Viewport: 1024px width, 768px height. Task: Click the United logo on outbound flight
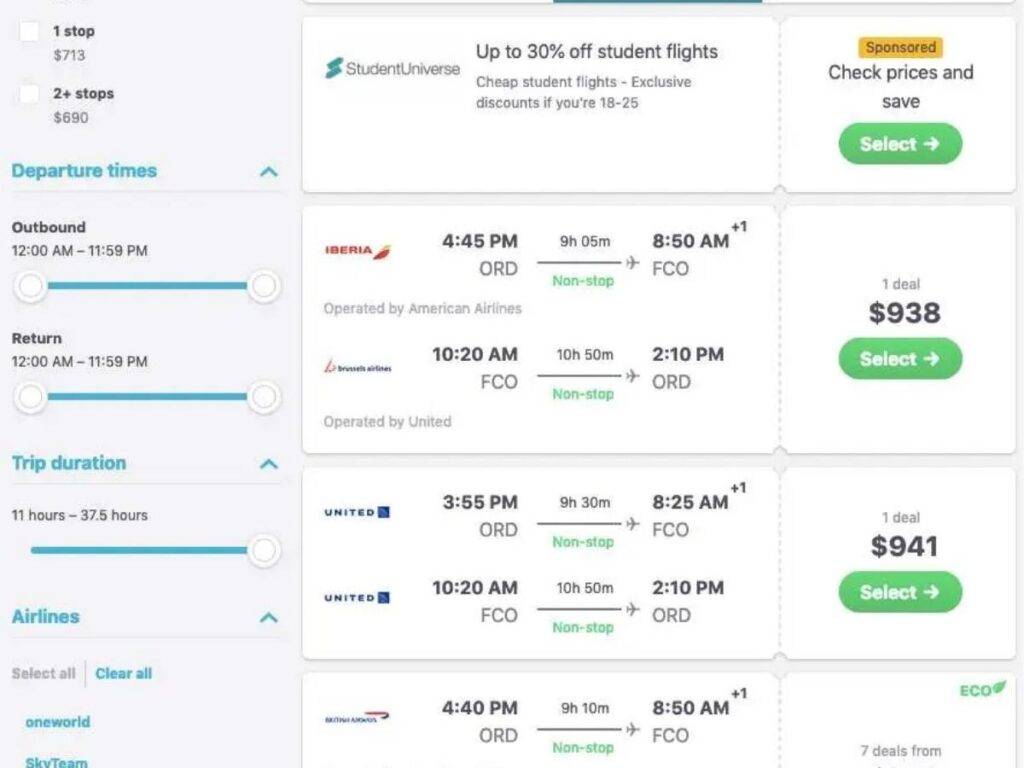click(x=355, y=511)
